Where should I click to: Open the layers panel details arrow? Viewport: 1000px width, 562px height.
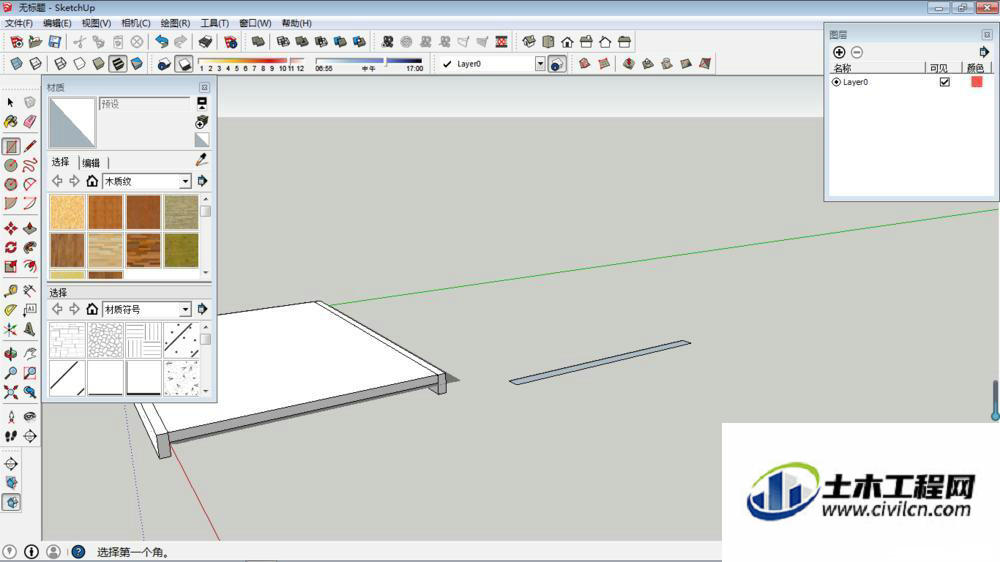[984, 52]
